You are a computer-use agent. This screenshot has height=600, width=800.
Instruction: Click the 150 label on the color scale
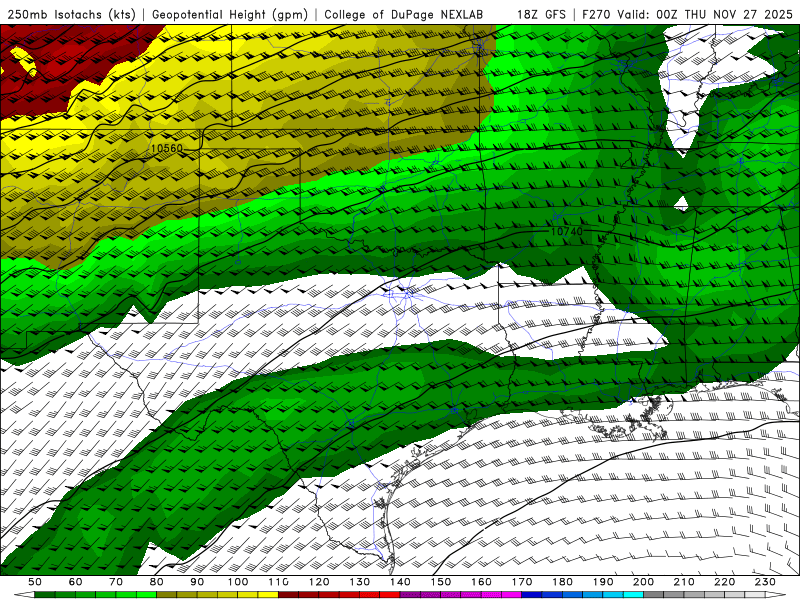[x=441, y=582]
